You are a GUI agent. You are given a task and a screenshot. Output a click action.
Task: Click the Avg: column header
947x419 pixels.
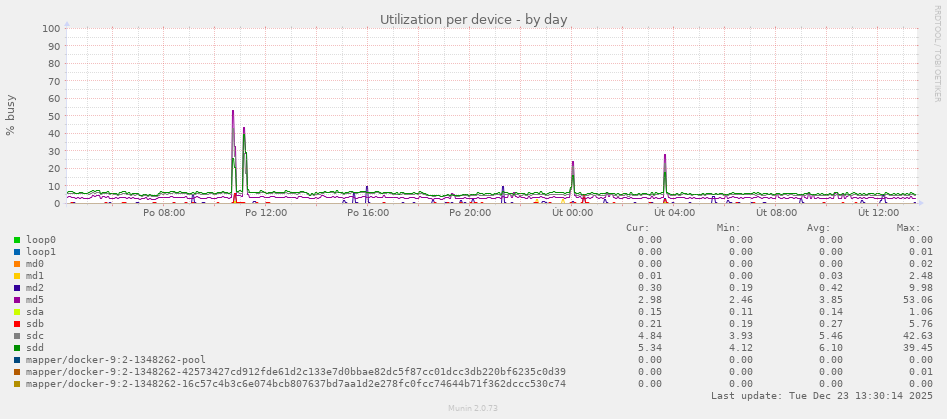pyautogui.click(x=818, y=228)
